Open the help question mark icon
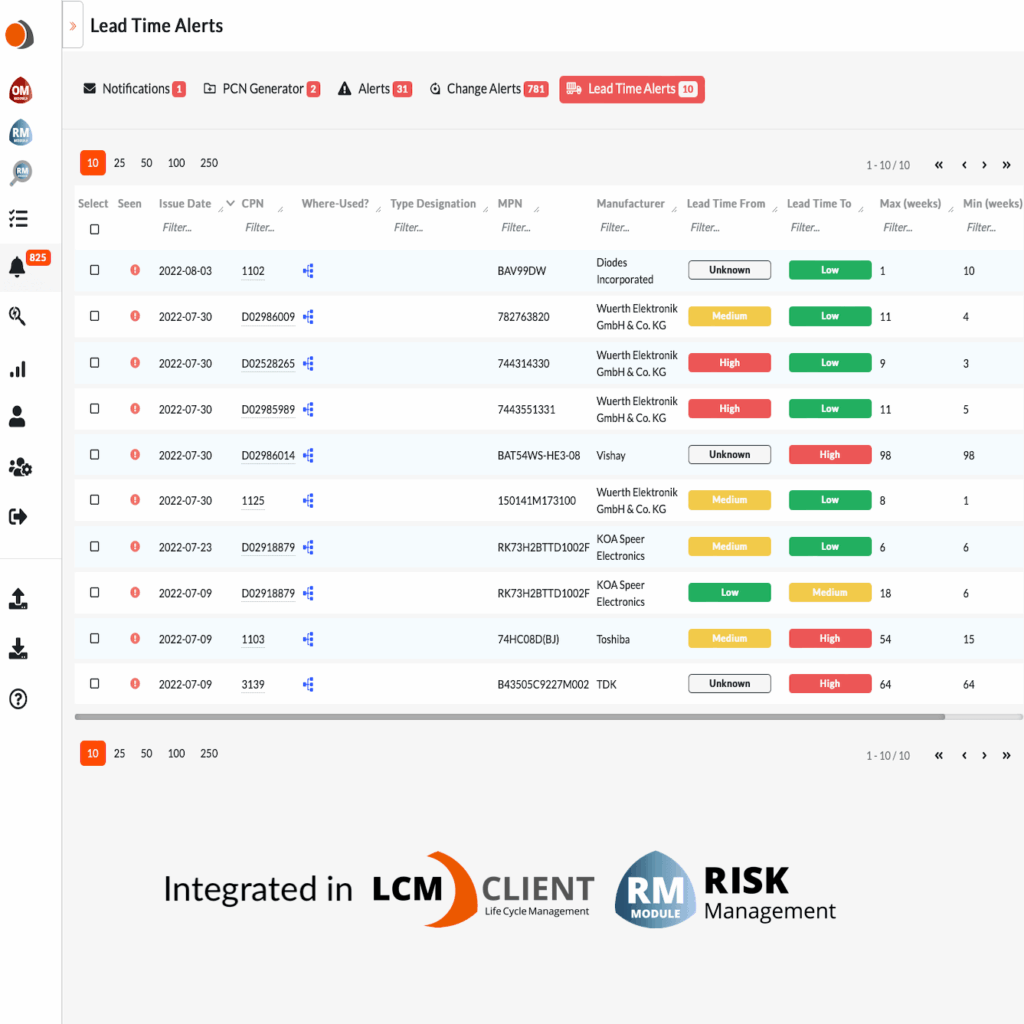1024x1024 pixels. [19, 699]
